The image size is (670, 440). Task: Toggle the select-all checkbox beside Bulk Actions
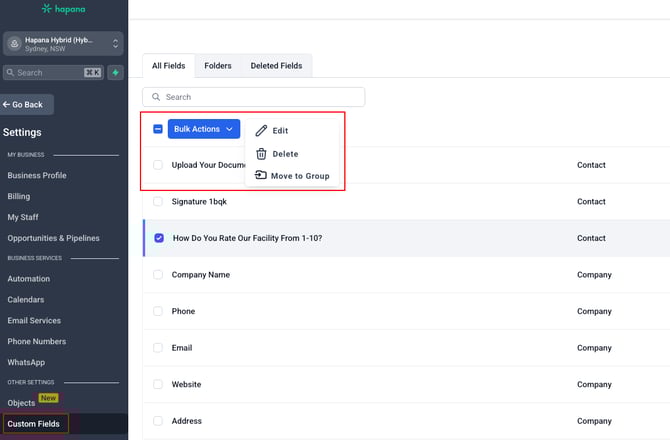pyautogui.click(x=158, y=129)
